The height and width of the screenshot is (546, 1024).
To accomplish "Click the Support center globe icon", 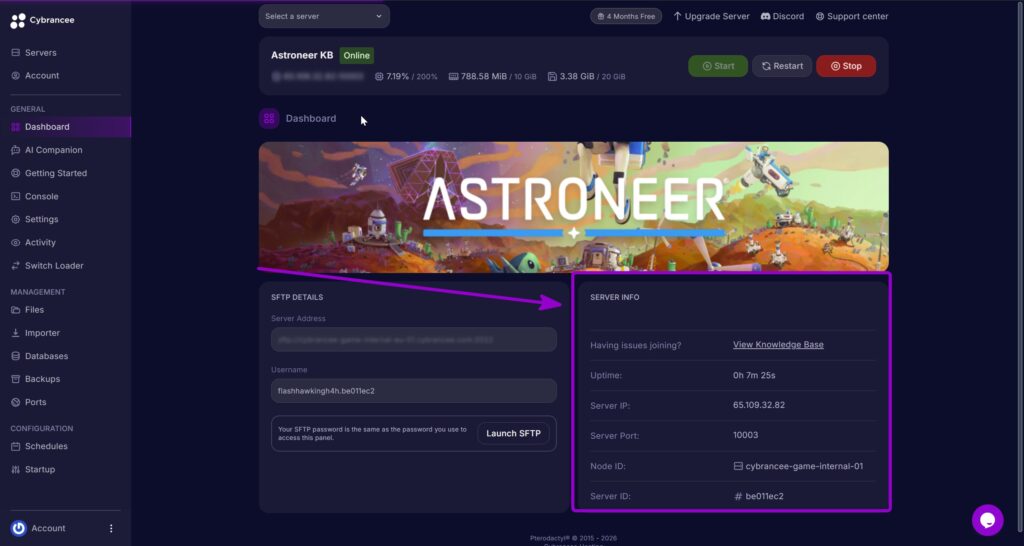I will (x=820, y=16).
